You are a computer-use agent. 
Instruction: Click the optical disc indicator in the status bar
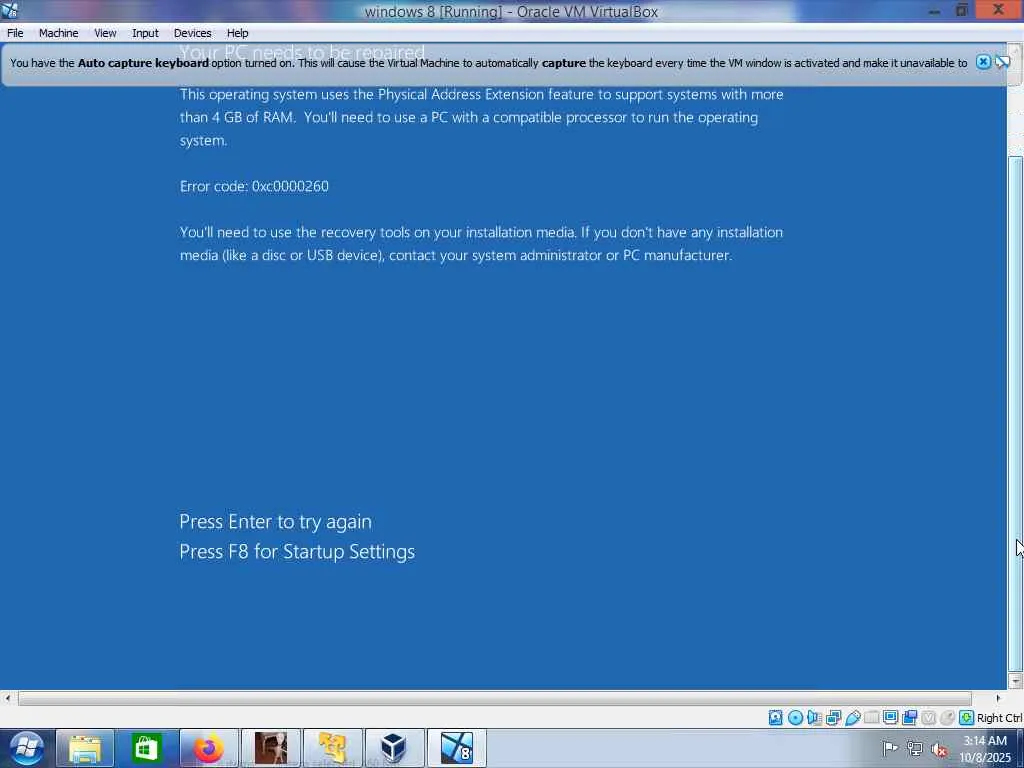click(795, 718)
